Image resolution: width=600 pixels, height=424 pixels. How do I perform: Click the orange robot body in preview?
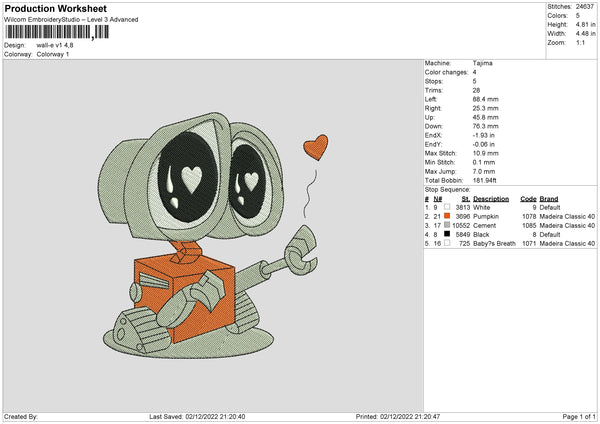pos(184,300)
